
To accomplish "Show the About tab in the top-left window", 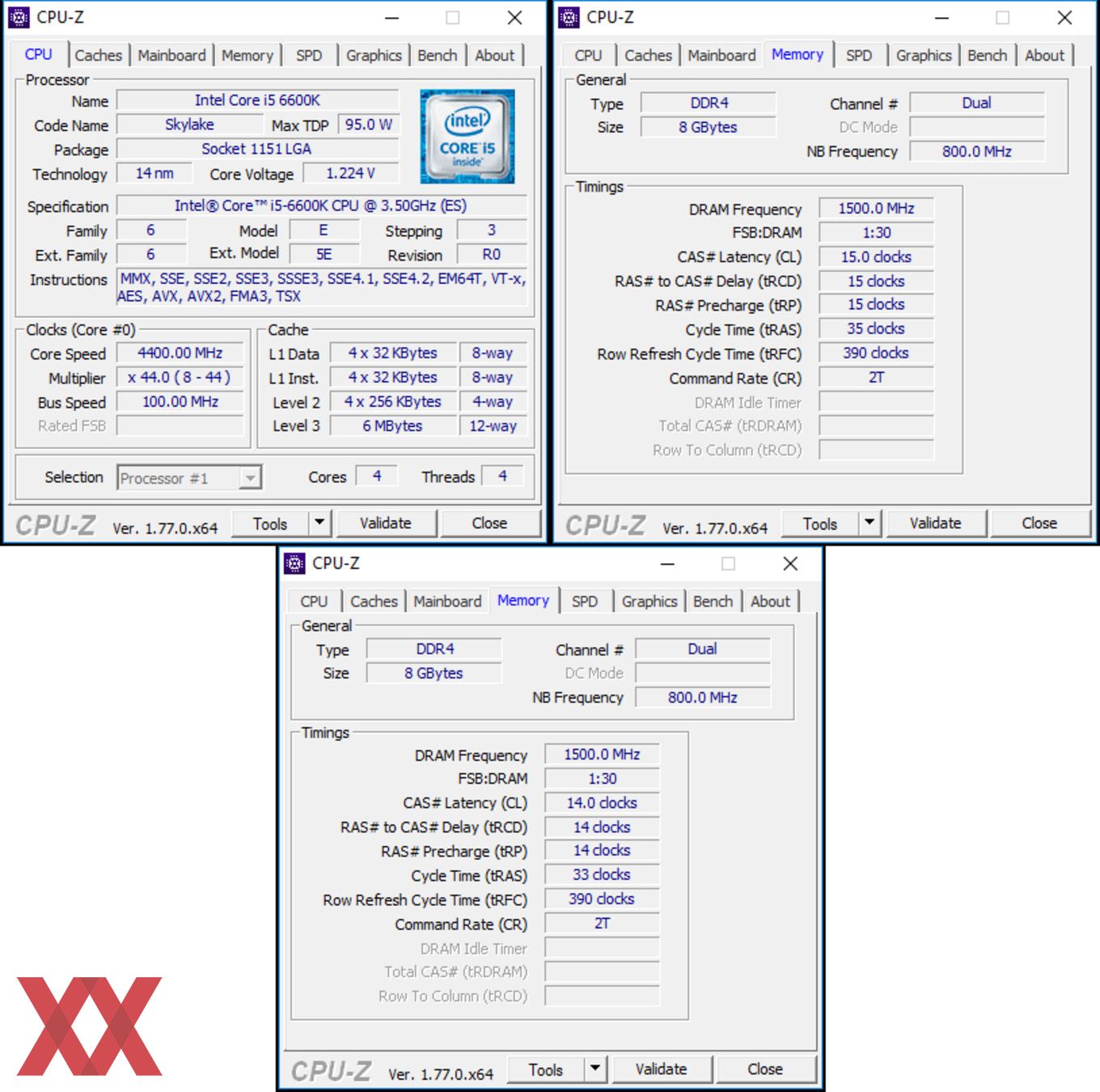I will click(494, 55).
